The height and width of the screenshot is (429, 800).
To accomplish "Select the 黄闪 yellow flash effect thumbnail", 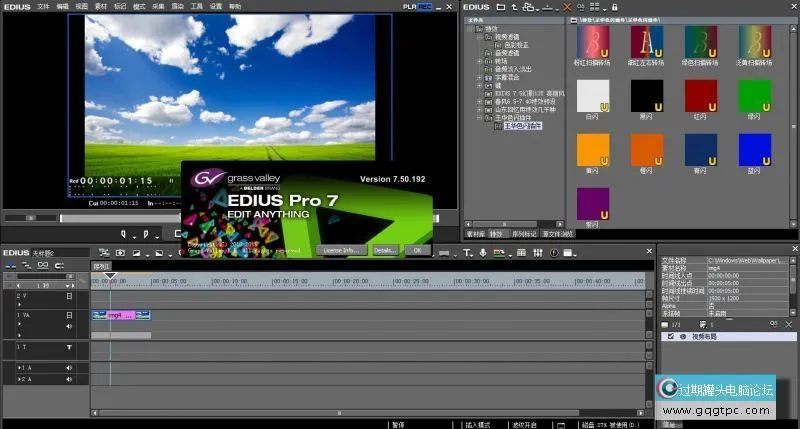I will point(593,151).
